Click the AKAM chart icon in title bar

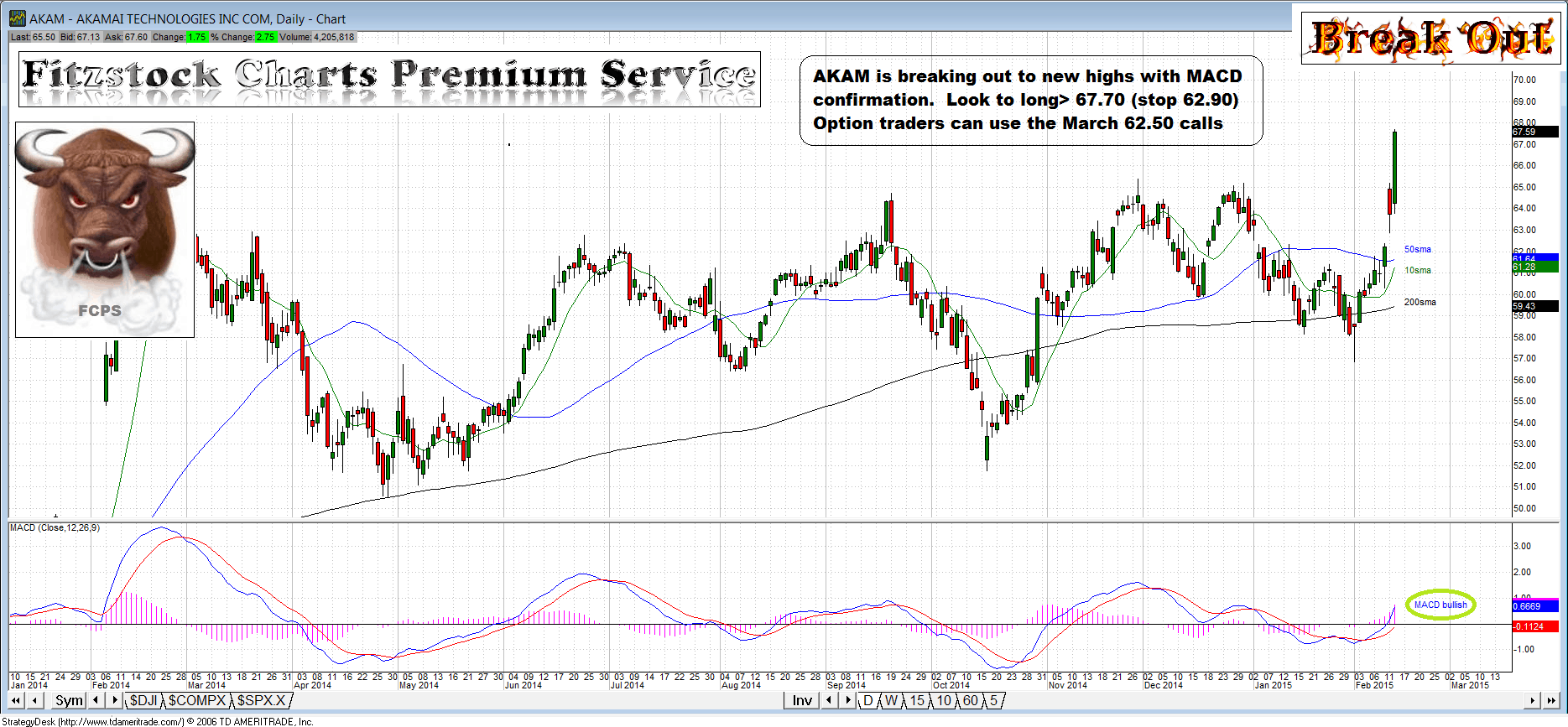pyautogui.click(x=17, y=18)
